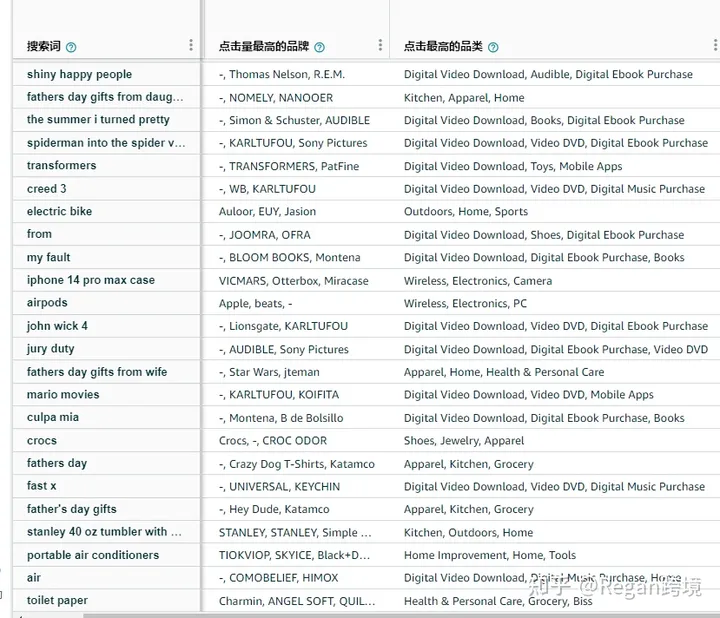Click category 'Digital Video Download, Toys, Mobile Apps'
The image size is (720, 618).
click(x=513, y=166)
